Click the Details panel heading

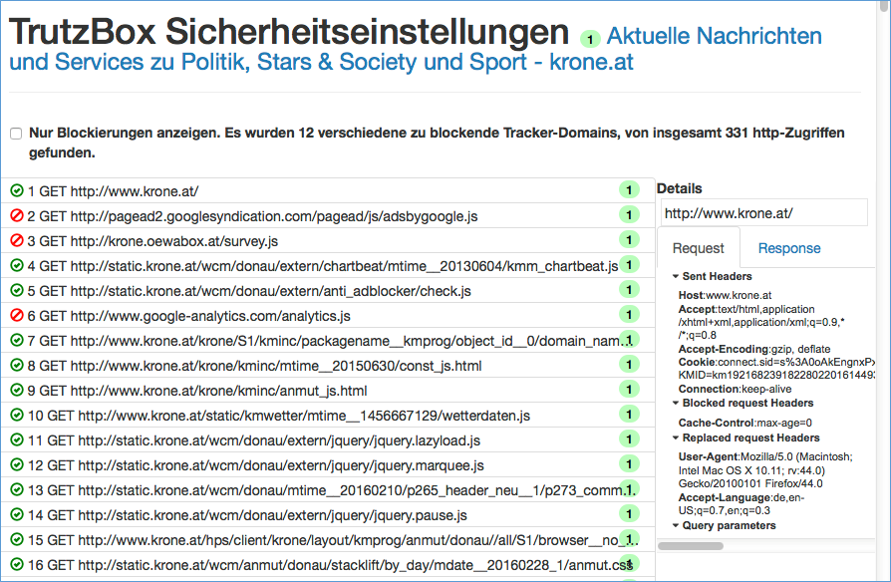[680, 188]
